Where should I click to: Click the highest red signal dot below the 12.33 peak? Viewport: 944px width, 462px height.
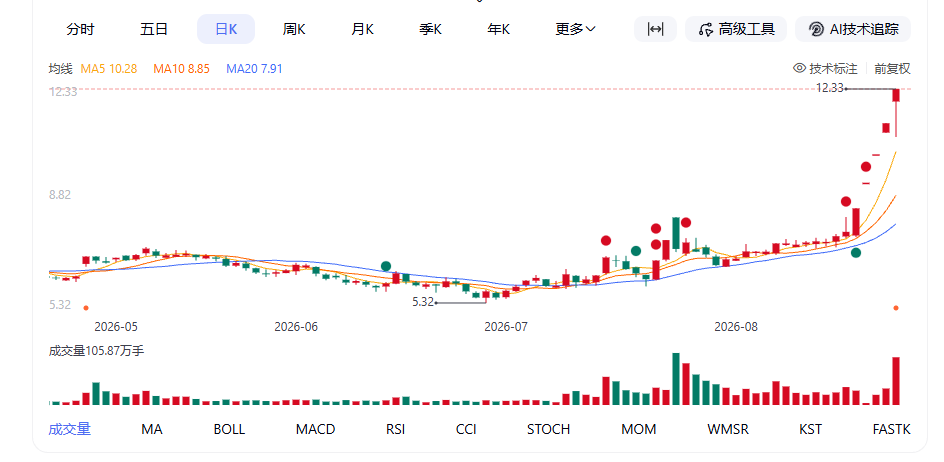coord(866,167)
